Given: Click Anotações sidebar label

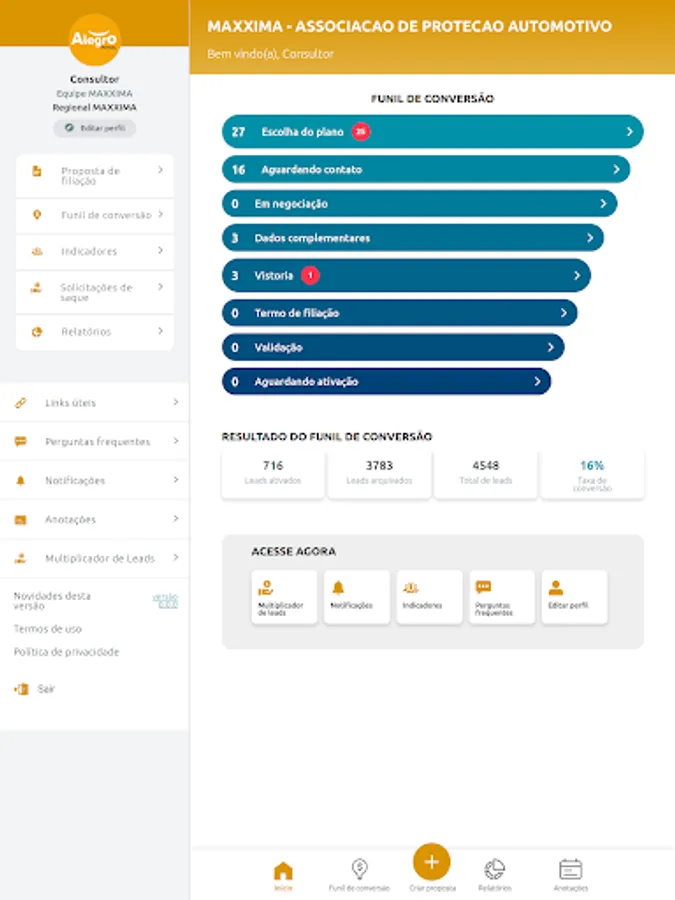Looking at the screenshot, I should click(x=71, y=519).
